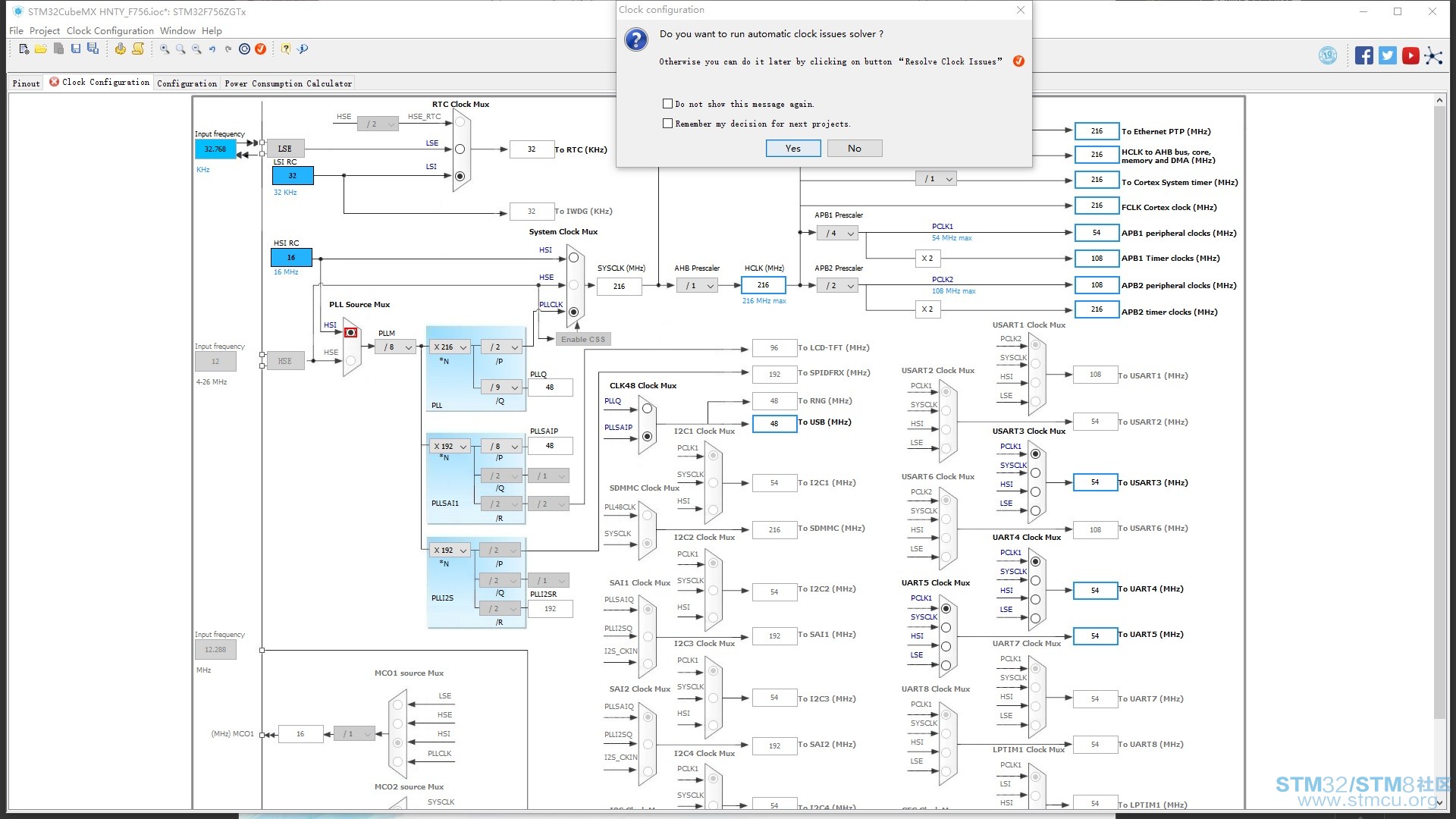Click the Load Project folder icon
This screenshot has height=819, width=1456.
point(41,49)
